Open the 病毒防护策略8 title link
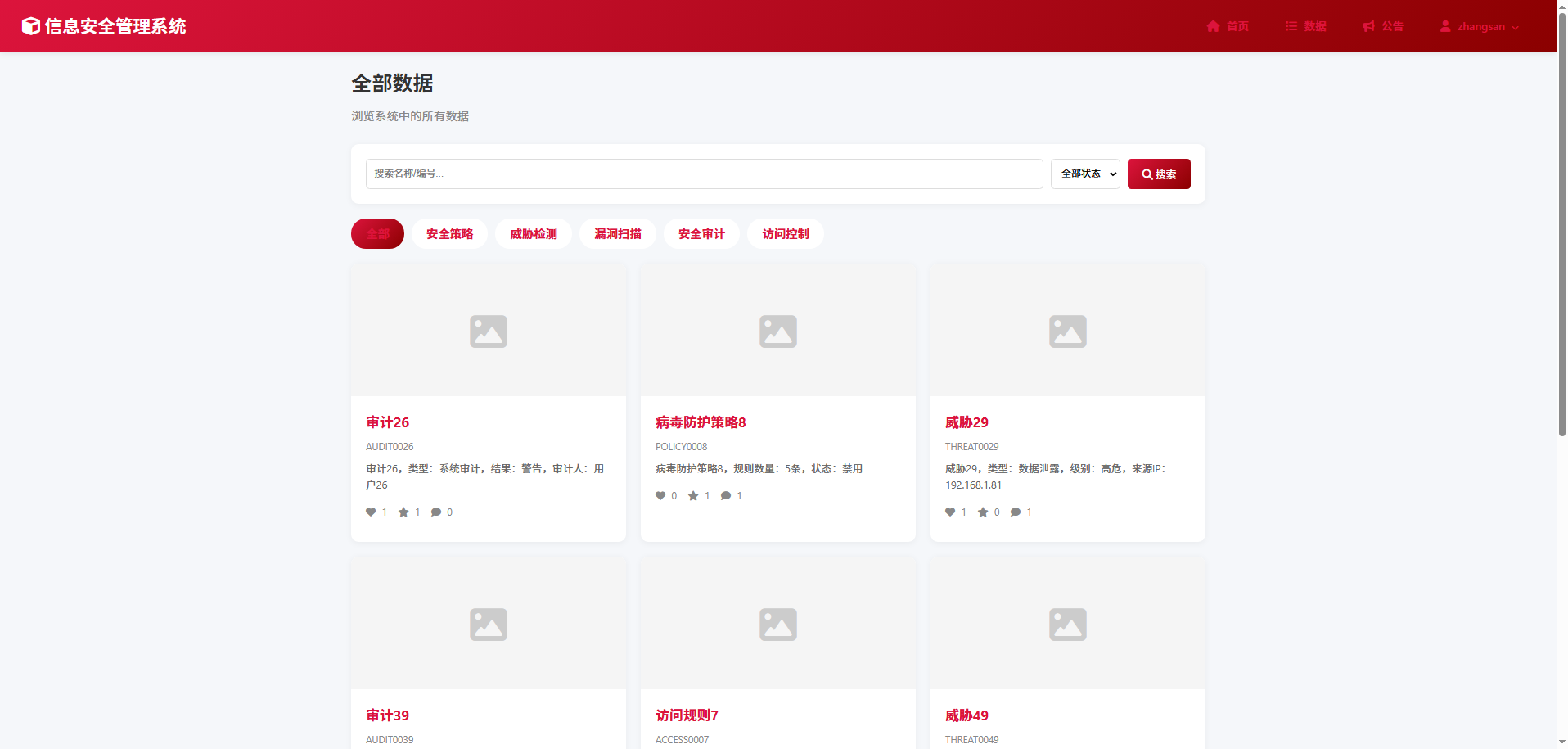This screenshot has height=749, width=1568. tap(701, 422)
